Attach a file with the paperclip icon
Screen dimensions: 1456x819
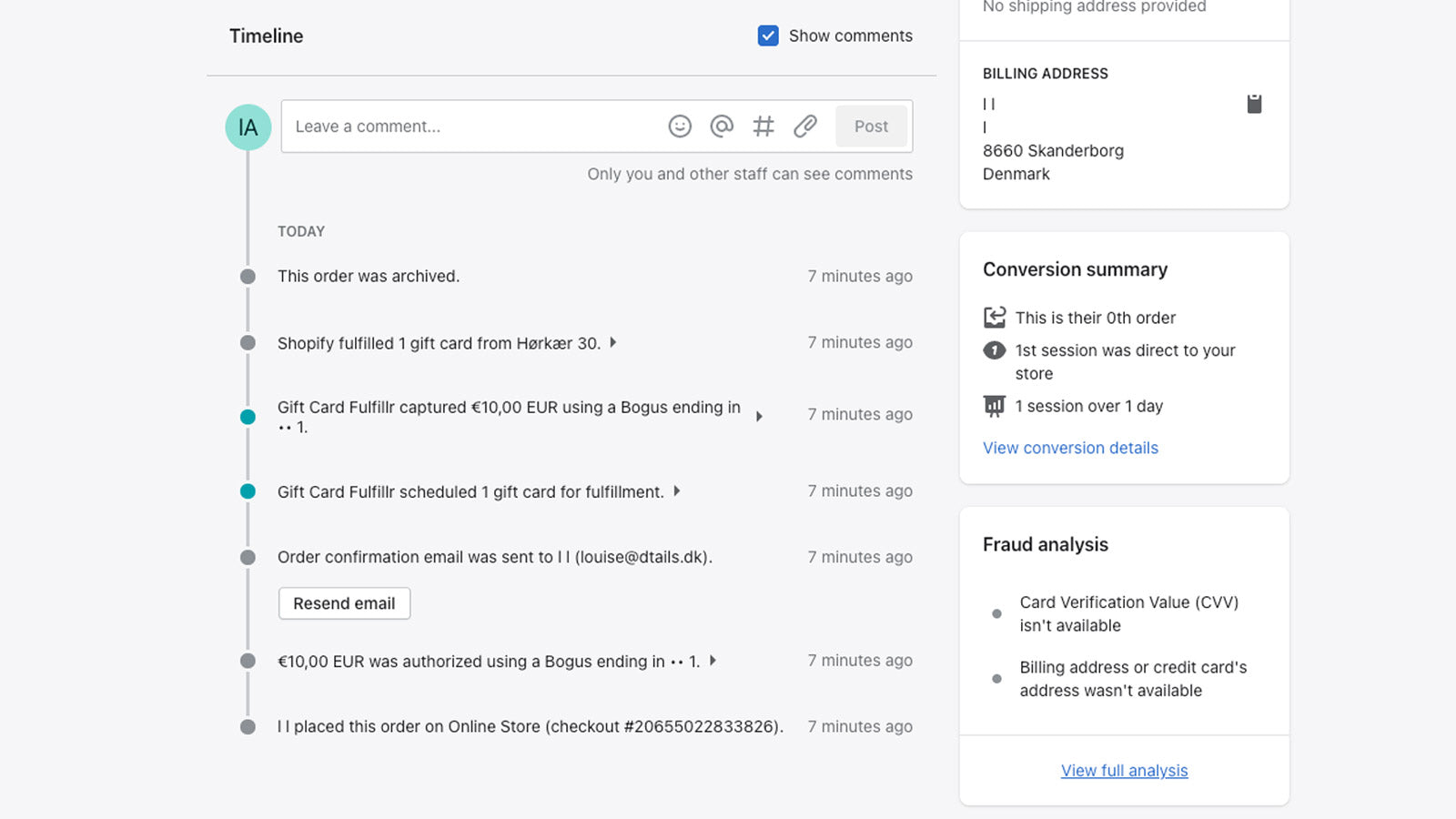click(805, 126)
